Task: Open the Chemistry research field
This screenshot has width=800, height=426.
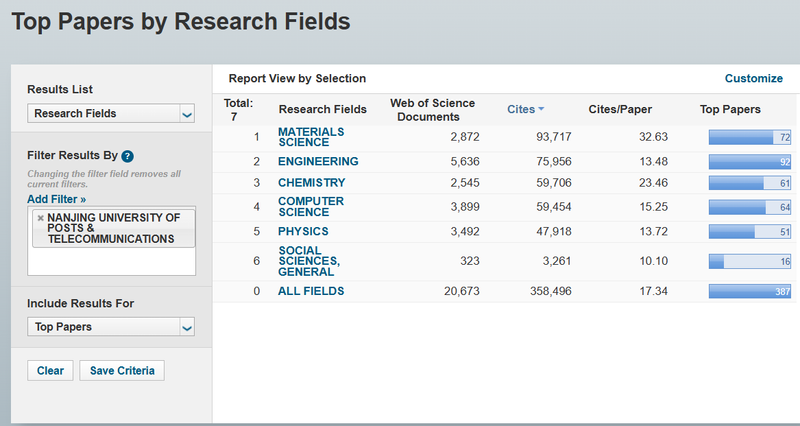Action: [x=311, y=183]
